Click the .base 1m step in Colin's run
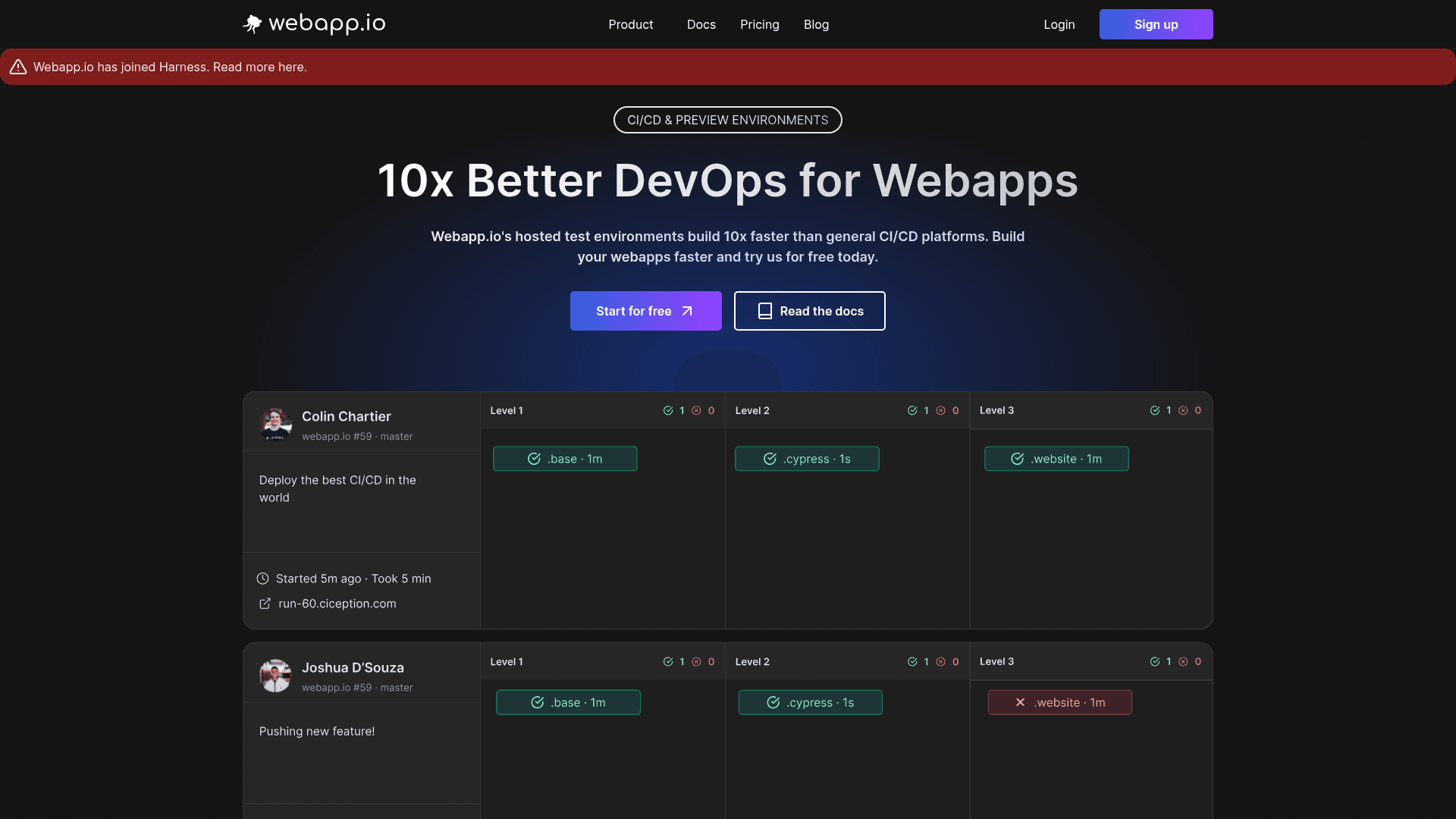This screenshot has width=1456, height=819. pyautogui.click(x=565, y=459)
